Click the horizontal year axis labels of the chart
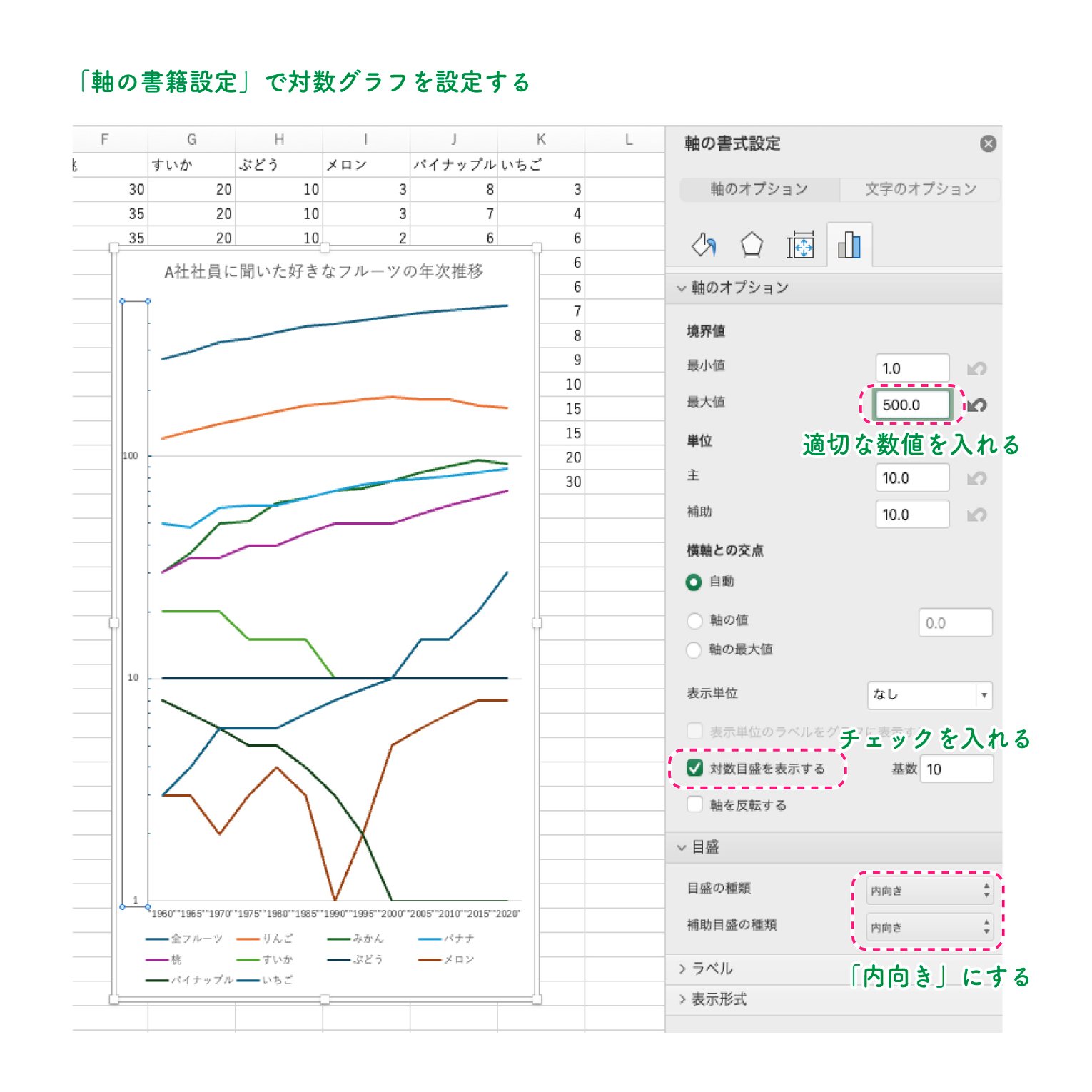This screenshot has width=1092, height=1092. pos(335,914)
